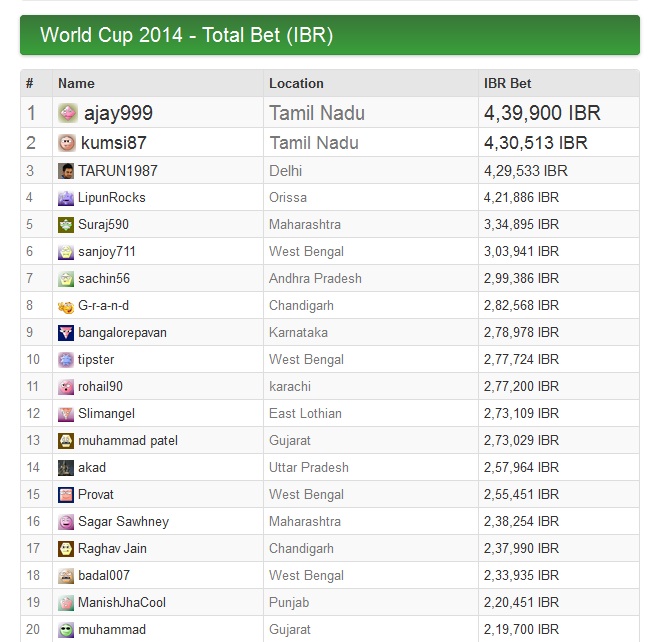Visit the G-r-a-n-d username link
This screenshot has width=672, height=642.
click(103, 306)
